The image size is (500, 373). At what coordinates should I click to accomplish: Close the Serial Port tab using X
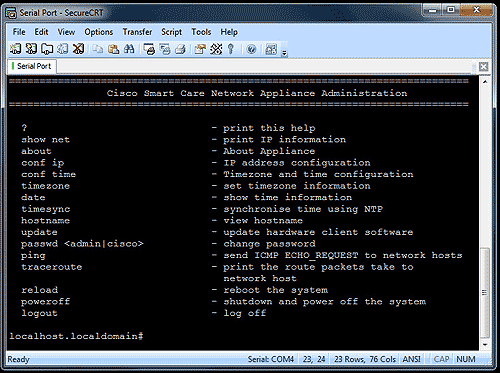point(484,67)
